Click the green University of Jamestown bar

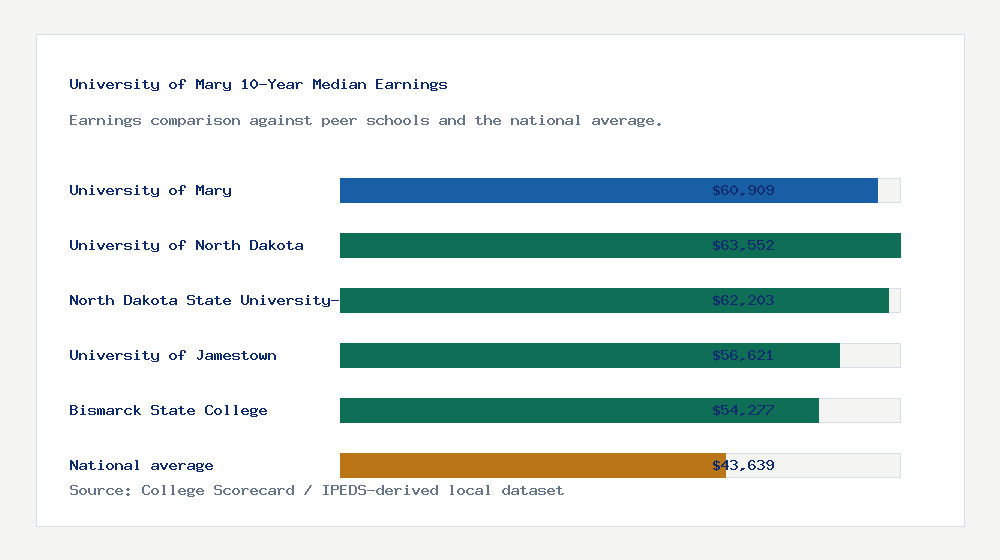(x=590, y=355)
